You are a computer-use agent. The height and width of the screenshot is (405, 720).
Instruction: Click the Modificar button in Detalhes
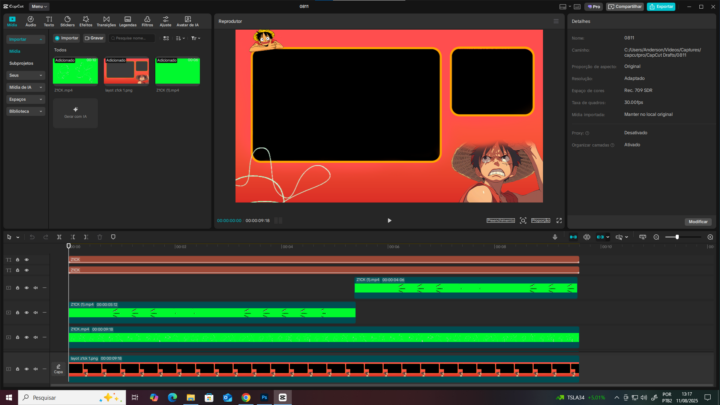pos(698,222)
